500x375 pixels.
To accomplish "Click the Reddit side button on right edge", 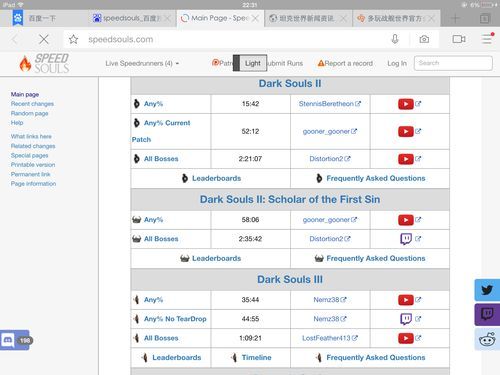I will [x=487, y=339].
